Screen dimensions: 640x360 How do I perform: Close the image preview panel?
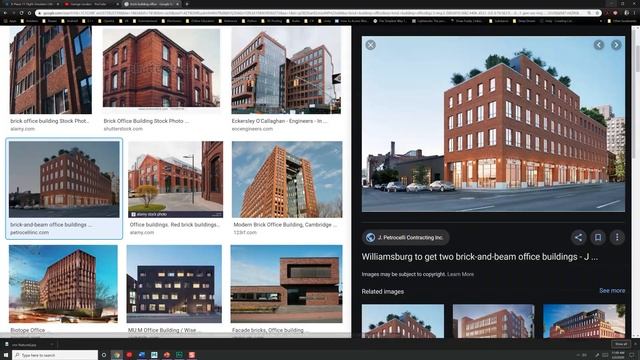[371, 45]
